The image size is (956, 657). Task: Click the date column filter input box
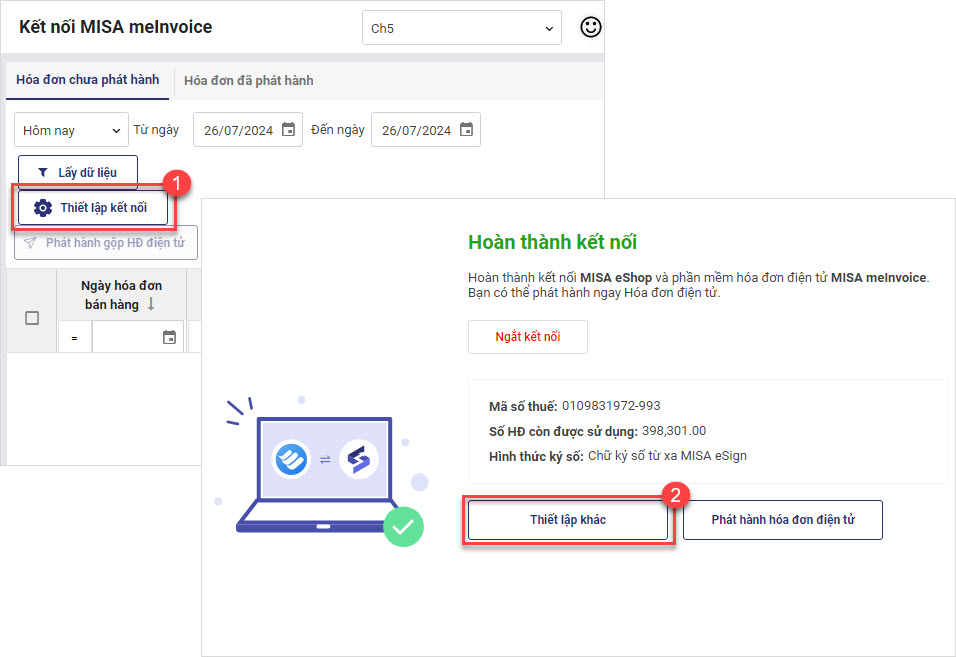click(x=138, y=337)
